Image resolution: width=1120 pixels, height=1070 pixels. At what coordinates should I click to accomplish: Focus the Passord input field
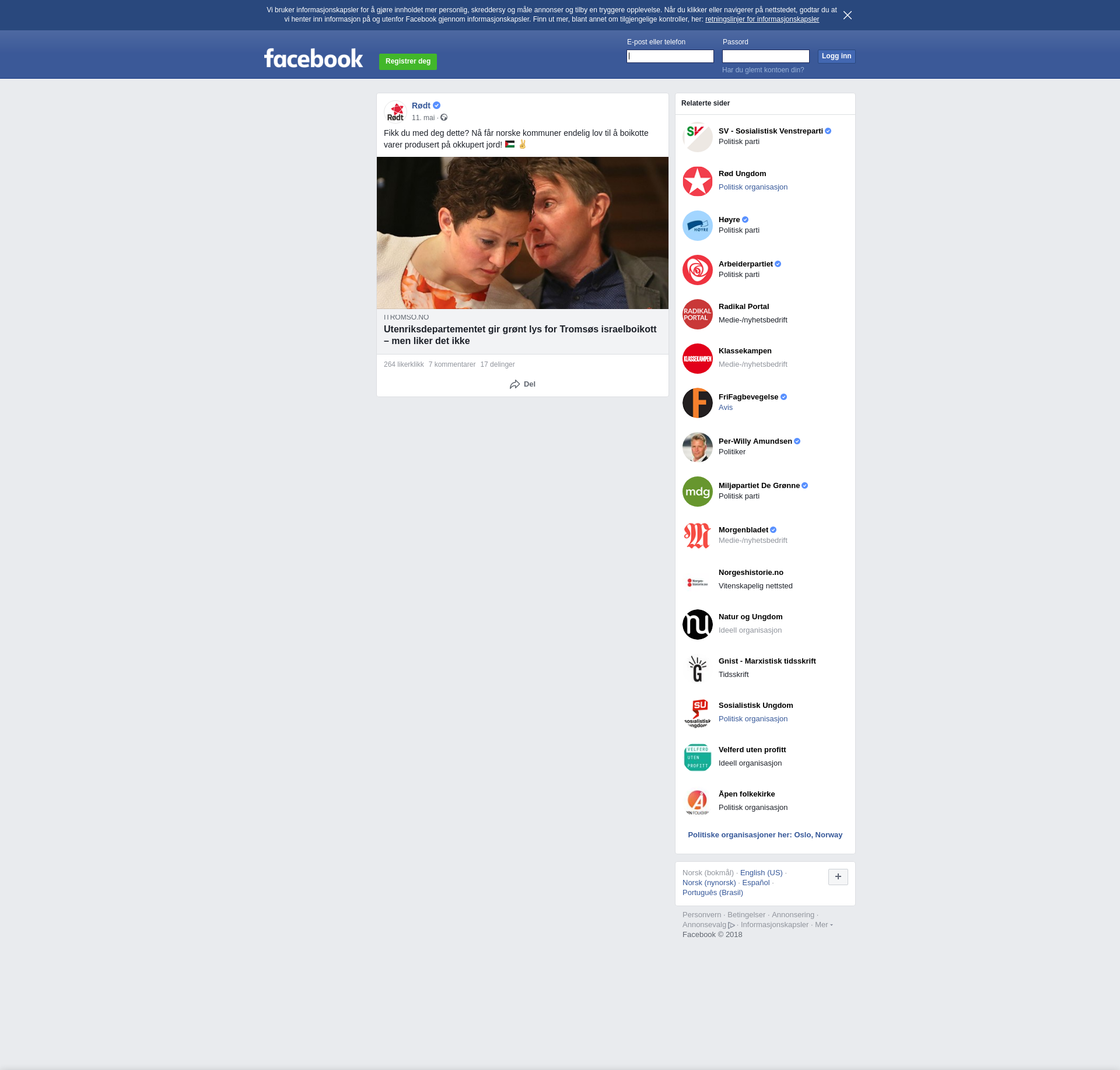766,56
